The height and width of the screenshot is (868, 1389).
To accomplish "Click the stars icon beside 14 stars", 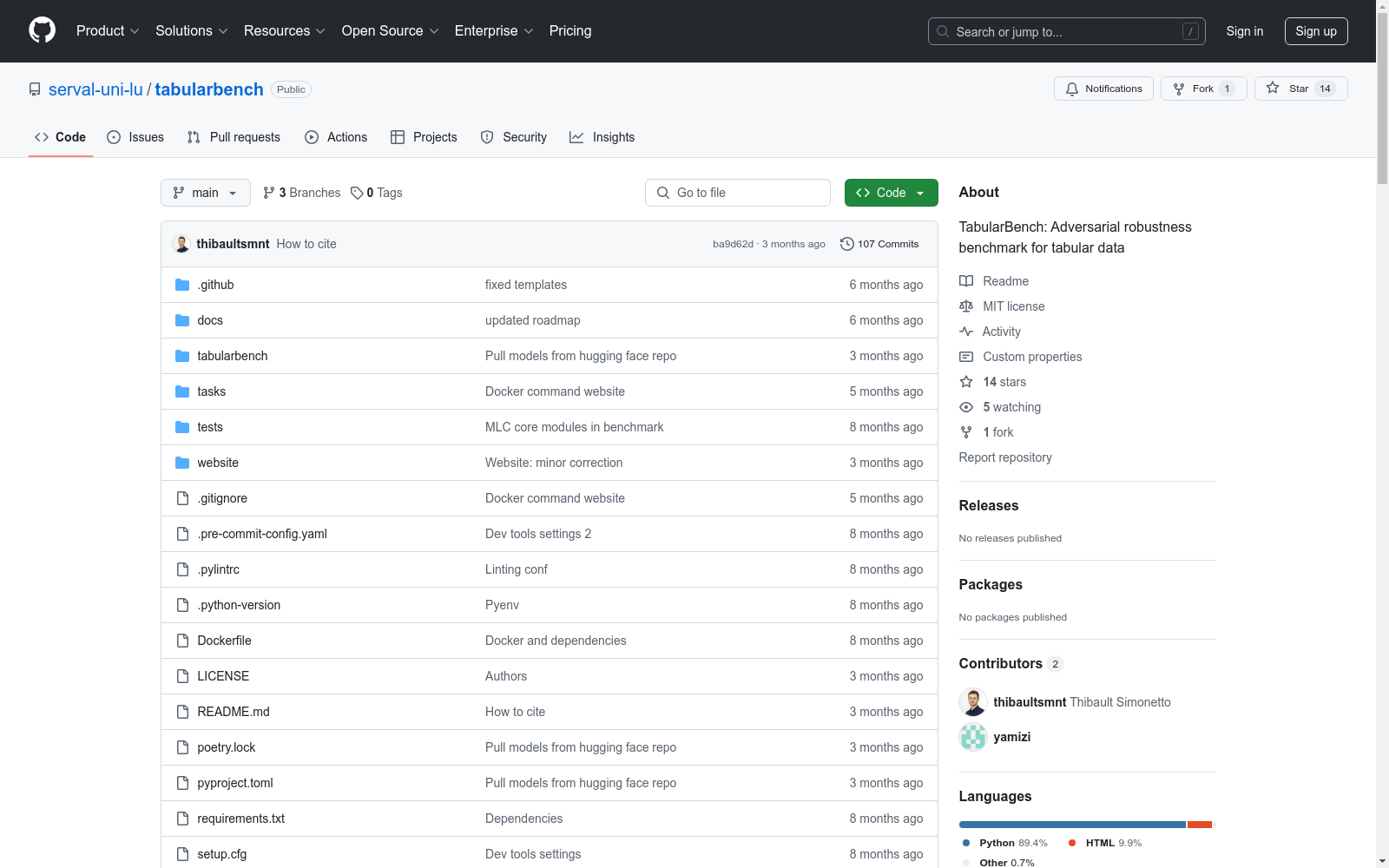I will tap(966, 382).
